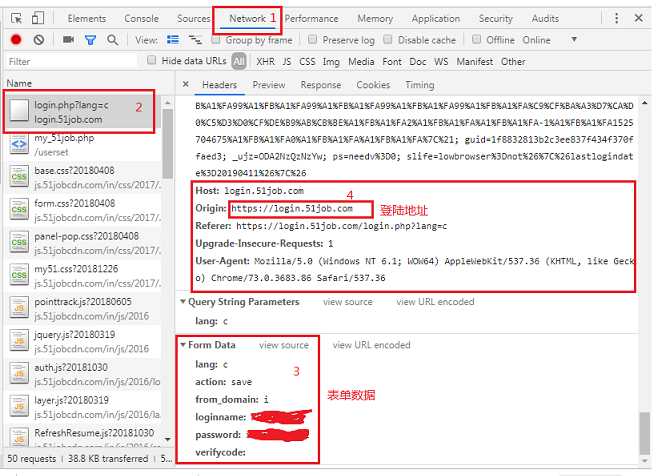Activate the inspect element picker icon
This screenshot has height=476, width=659.
tap(16, 18)
